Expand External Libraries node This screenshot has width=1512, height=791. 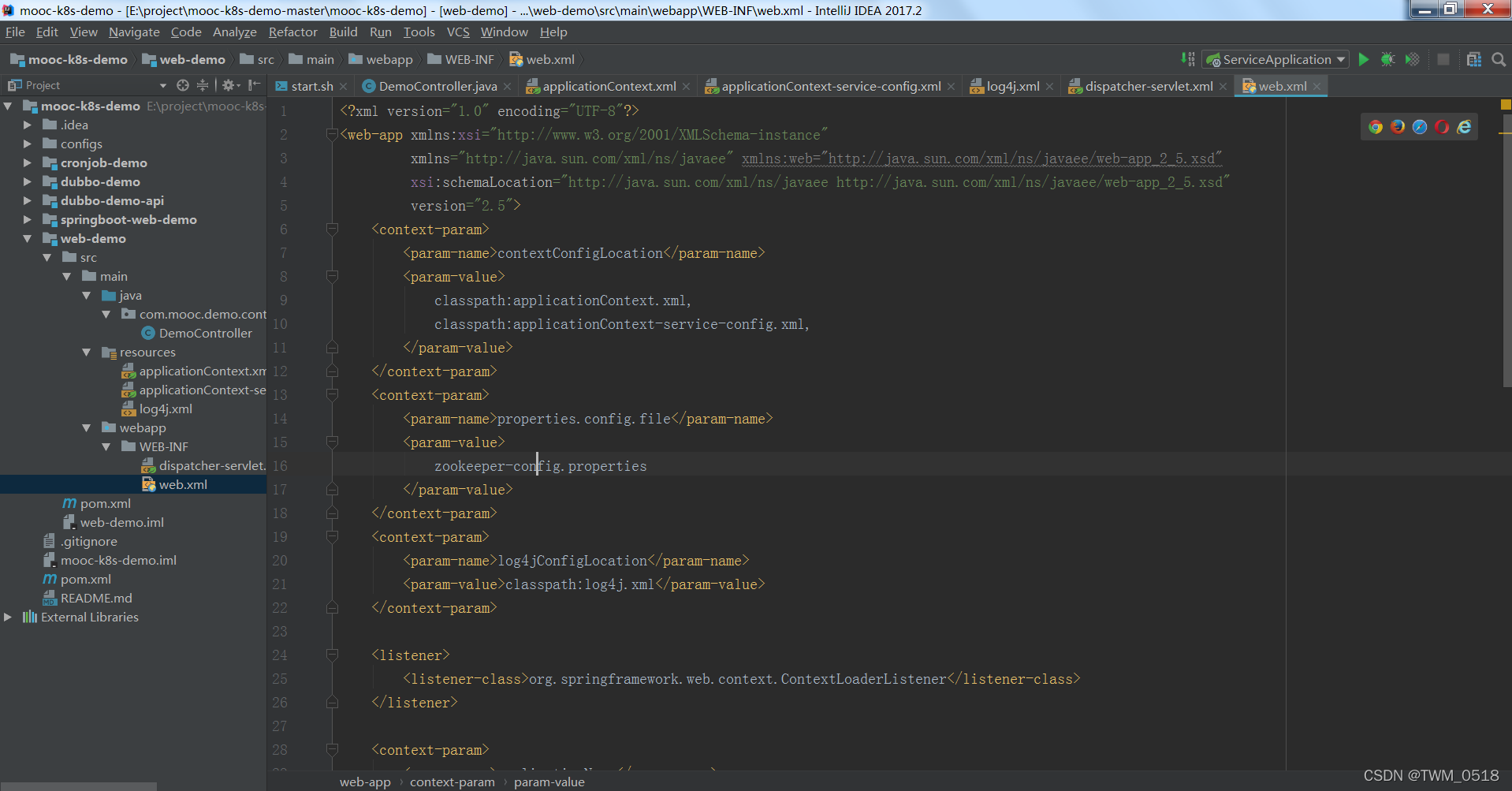(8, 617)
